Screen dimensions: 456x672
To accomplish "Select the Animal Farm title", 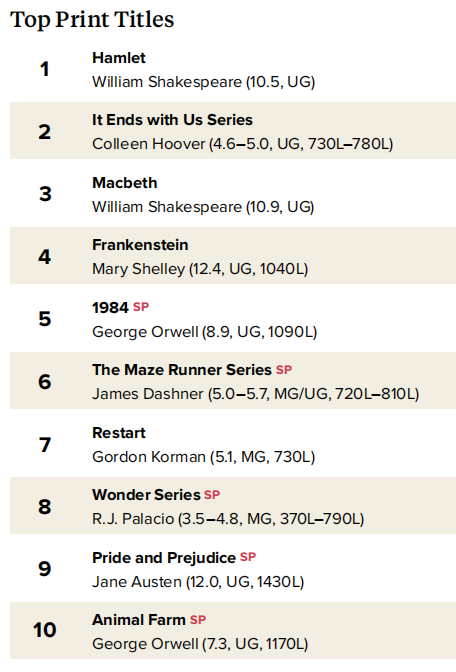I will click(x=139, y=620).
